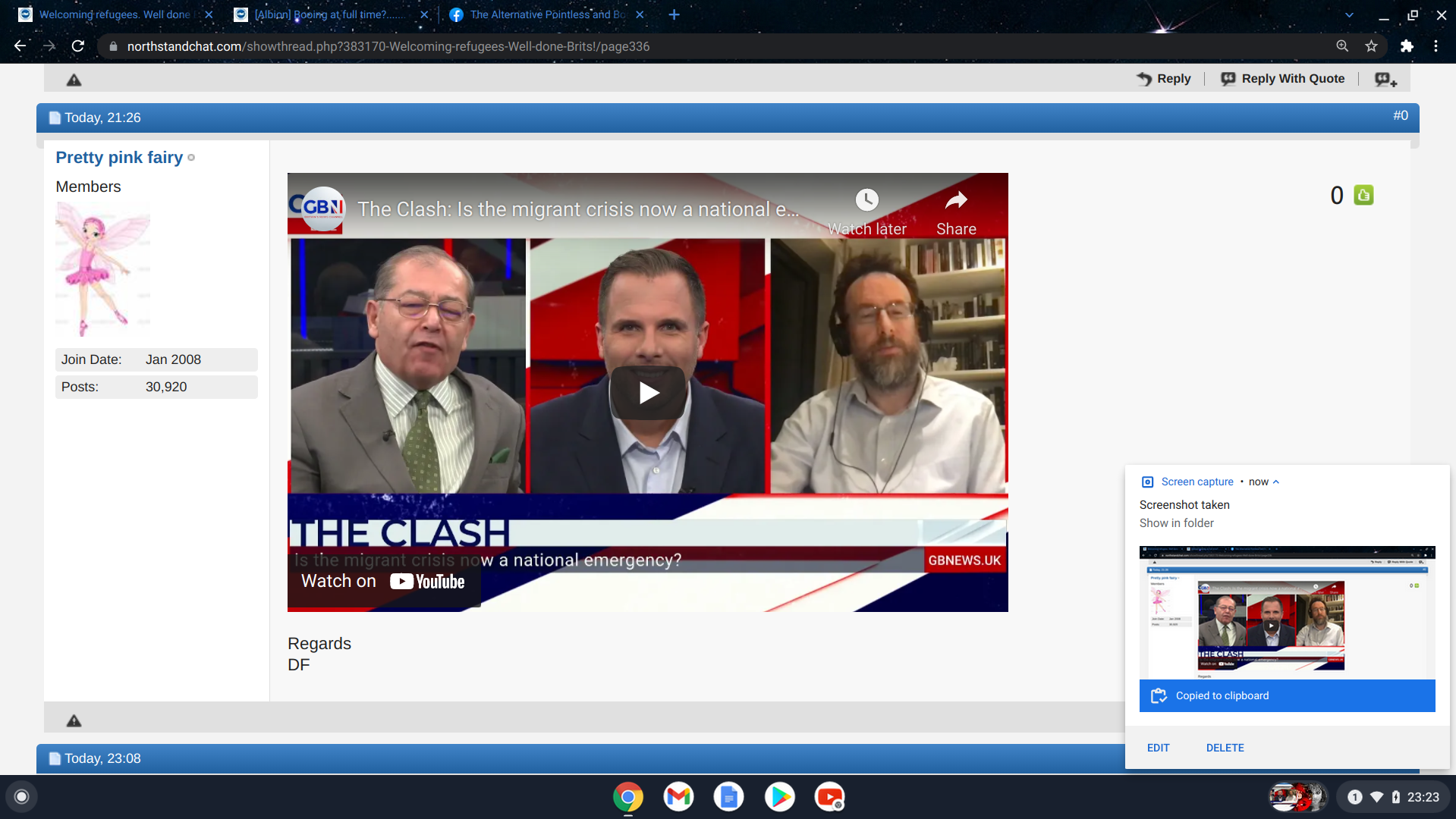The height and width of the screenshot is (819, 1456).
Task: Click EDIT on screenshot notification
Action: tap(1158, 748)
